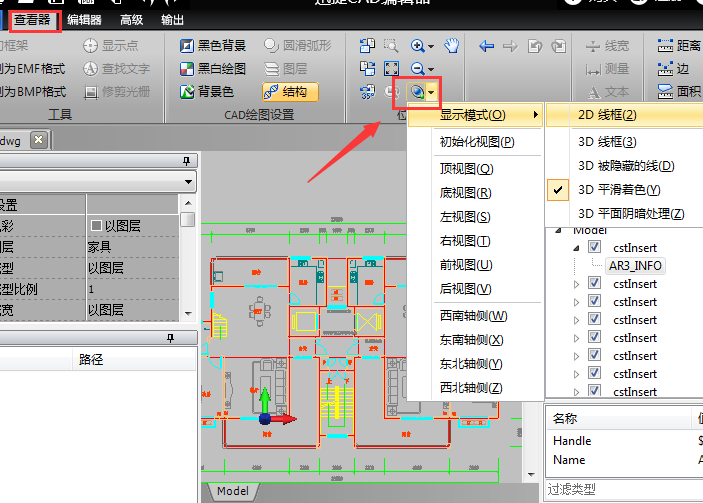The width and height of the screenshot is (703, 503).
Task: Select the AR3_INFO tree item
Action: [x=635, y=266]
